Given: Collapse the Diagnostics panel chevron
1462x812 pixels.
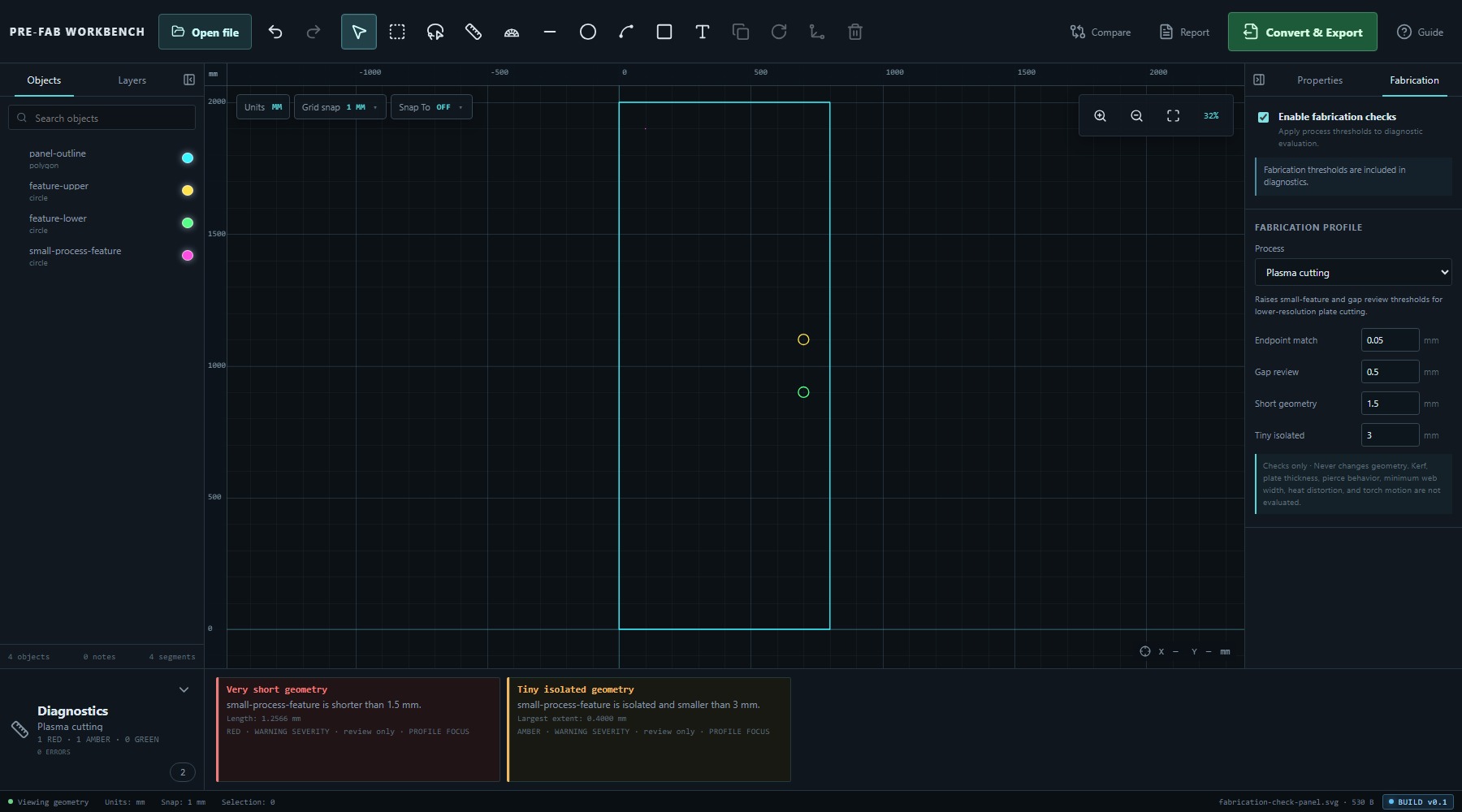Looking at the screenshot, I should [184, 689].
